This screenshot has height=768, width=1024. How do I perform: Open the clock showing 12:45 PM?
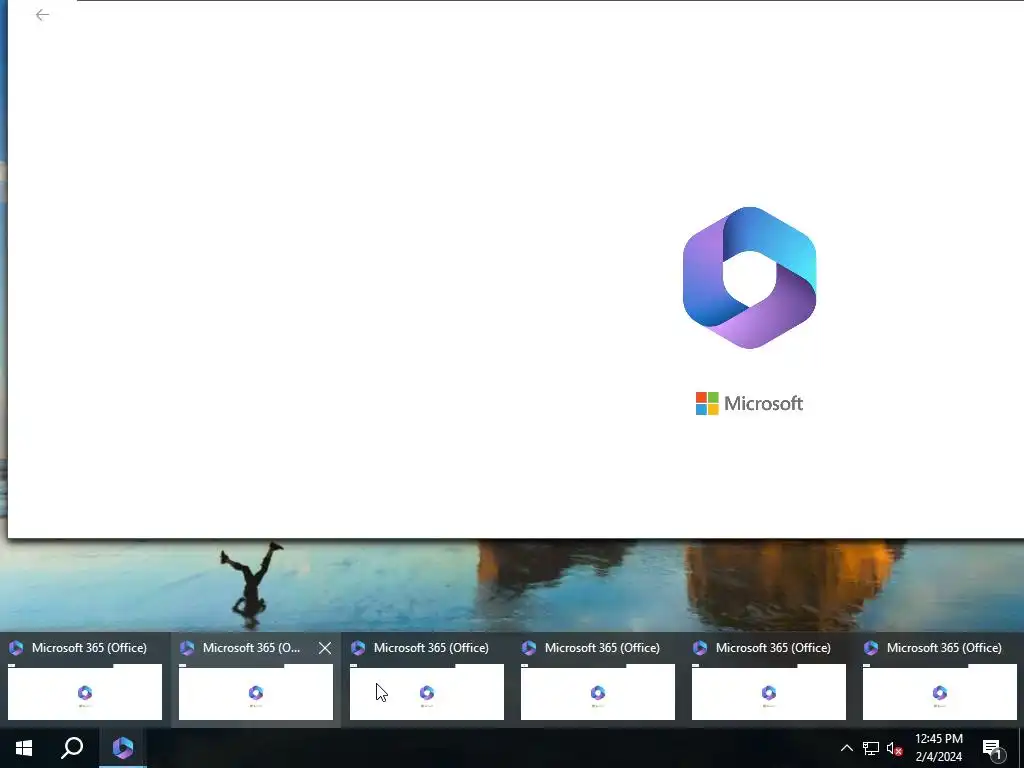pos(938,748)
